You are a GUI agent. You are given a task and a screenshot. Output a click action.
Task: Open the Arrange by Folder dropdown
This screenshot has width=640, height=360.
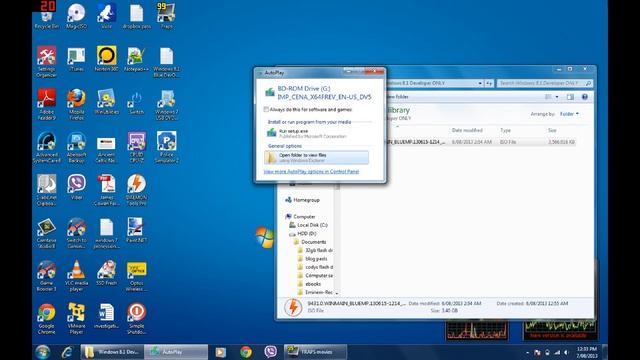(x=569, y=114)
